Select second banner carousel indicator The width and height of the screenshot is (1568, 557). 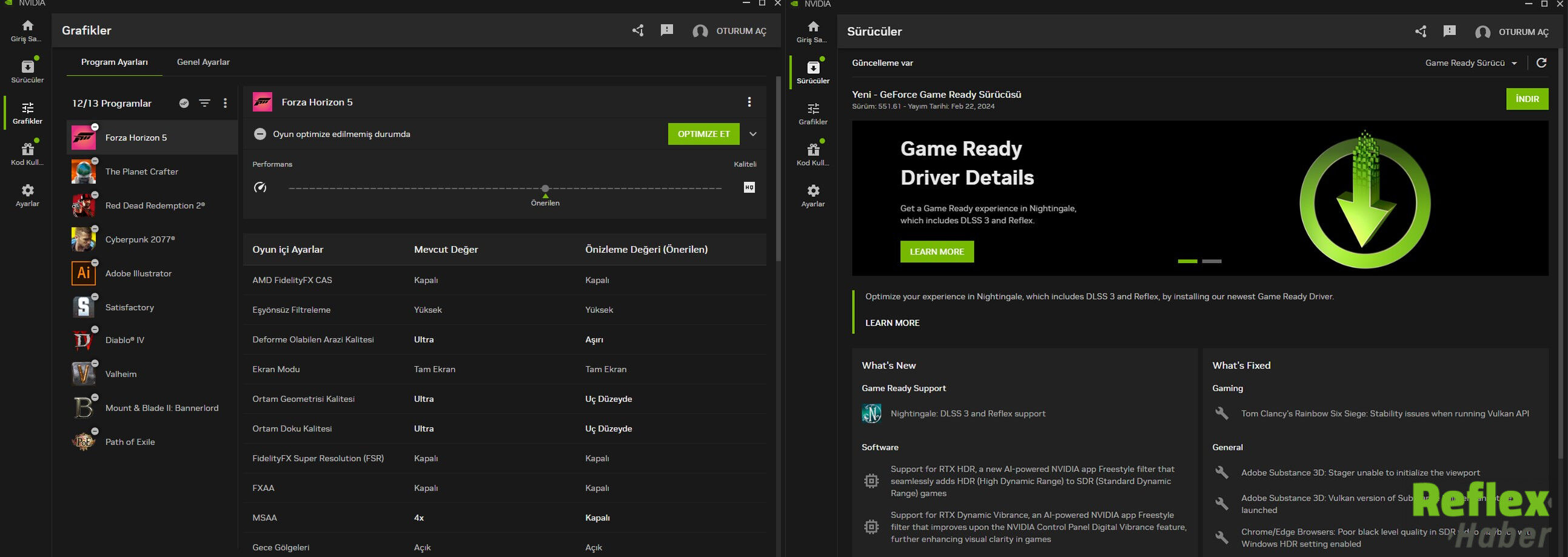coord(1211,261)
